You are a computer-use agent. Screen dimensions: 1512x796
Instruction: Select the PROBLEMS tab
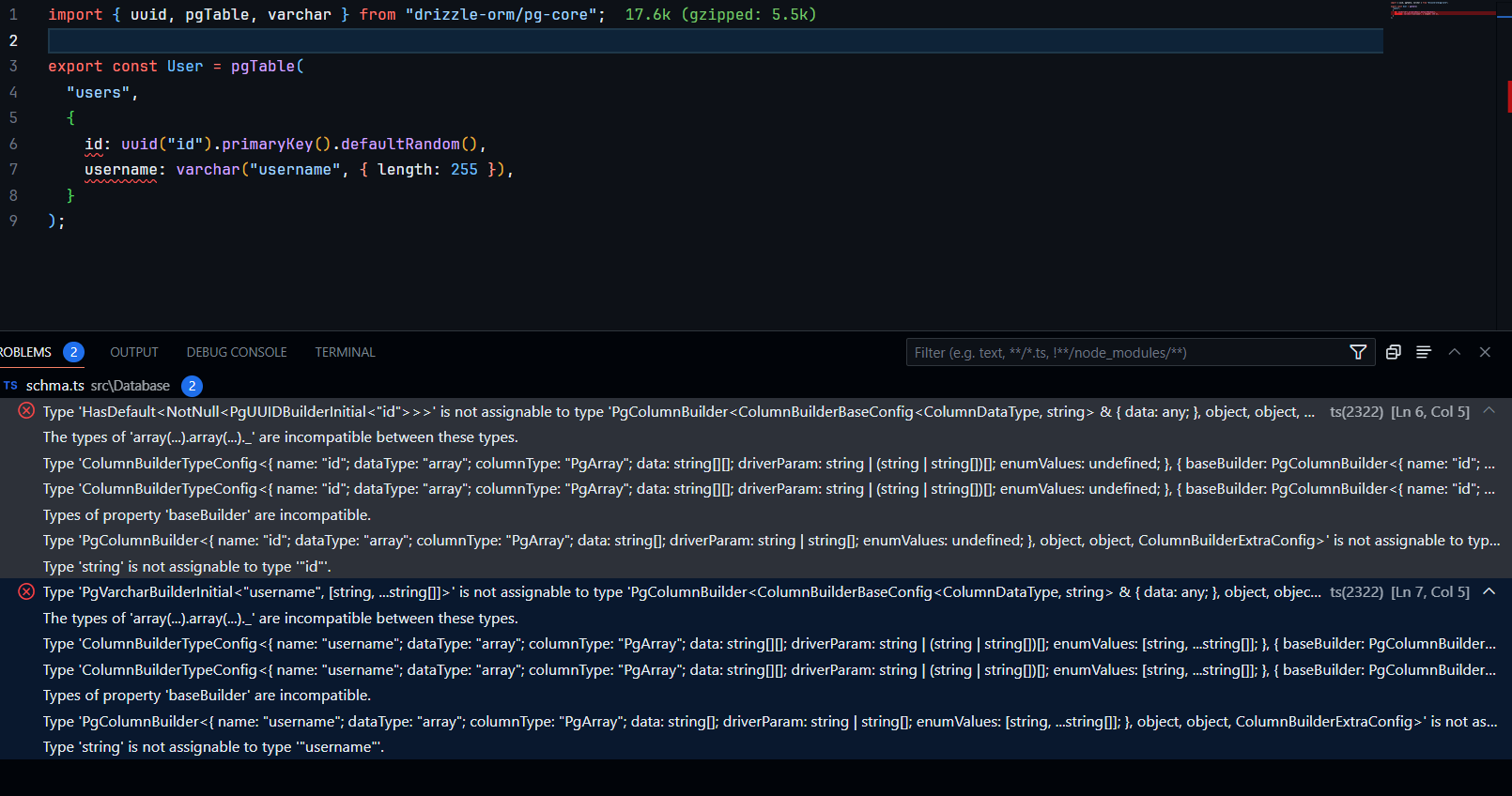point(26,352)
